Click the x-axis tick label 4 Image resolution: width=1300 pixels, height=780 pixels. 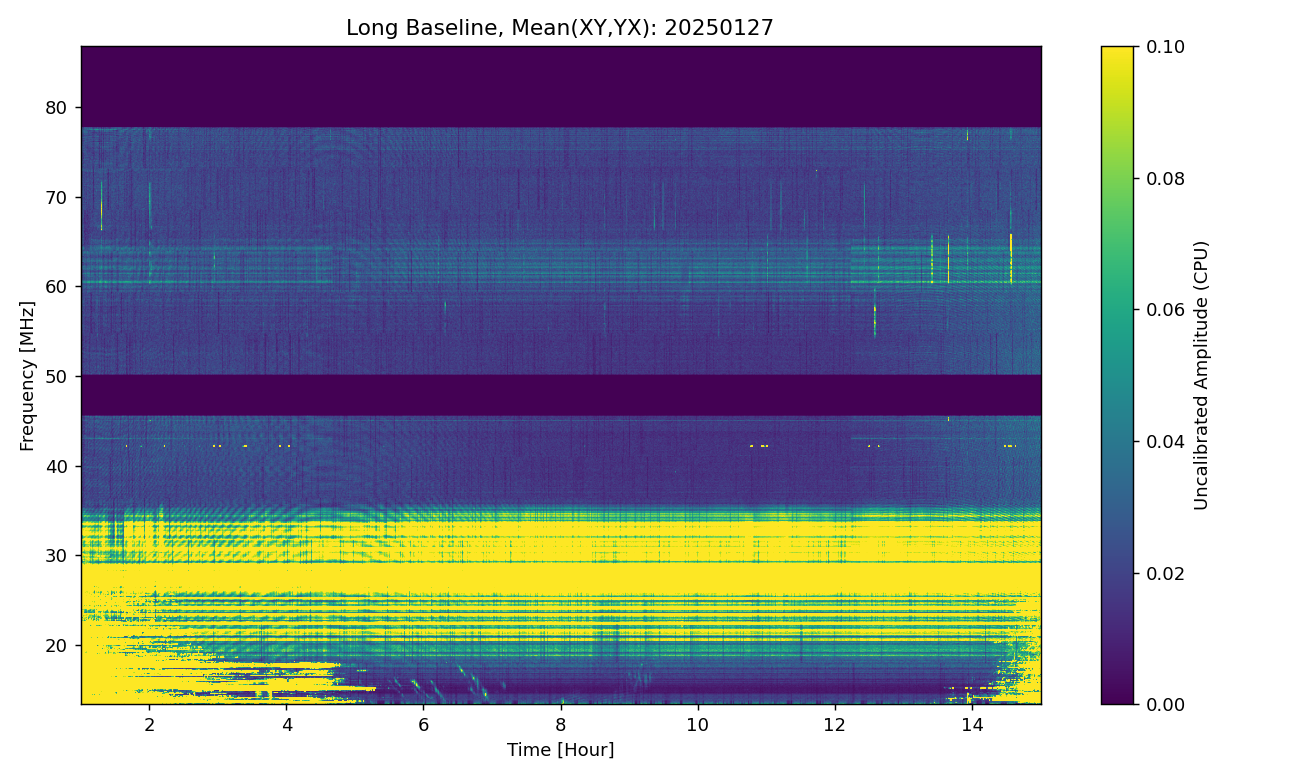tap(287, 723)
